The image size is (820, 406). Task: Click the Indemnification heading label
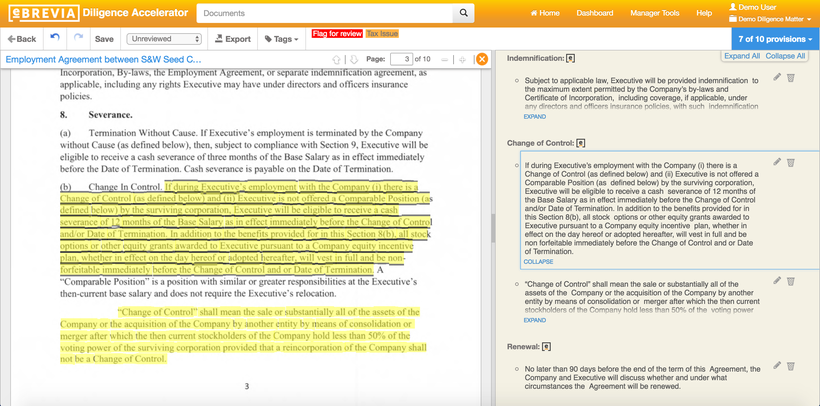536,59
